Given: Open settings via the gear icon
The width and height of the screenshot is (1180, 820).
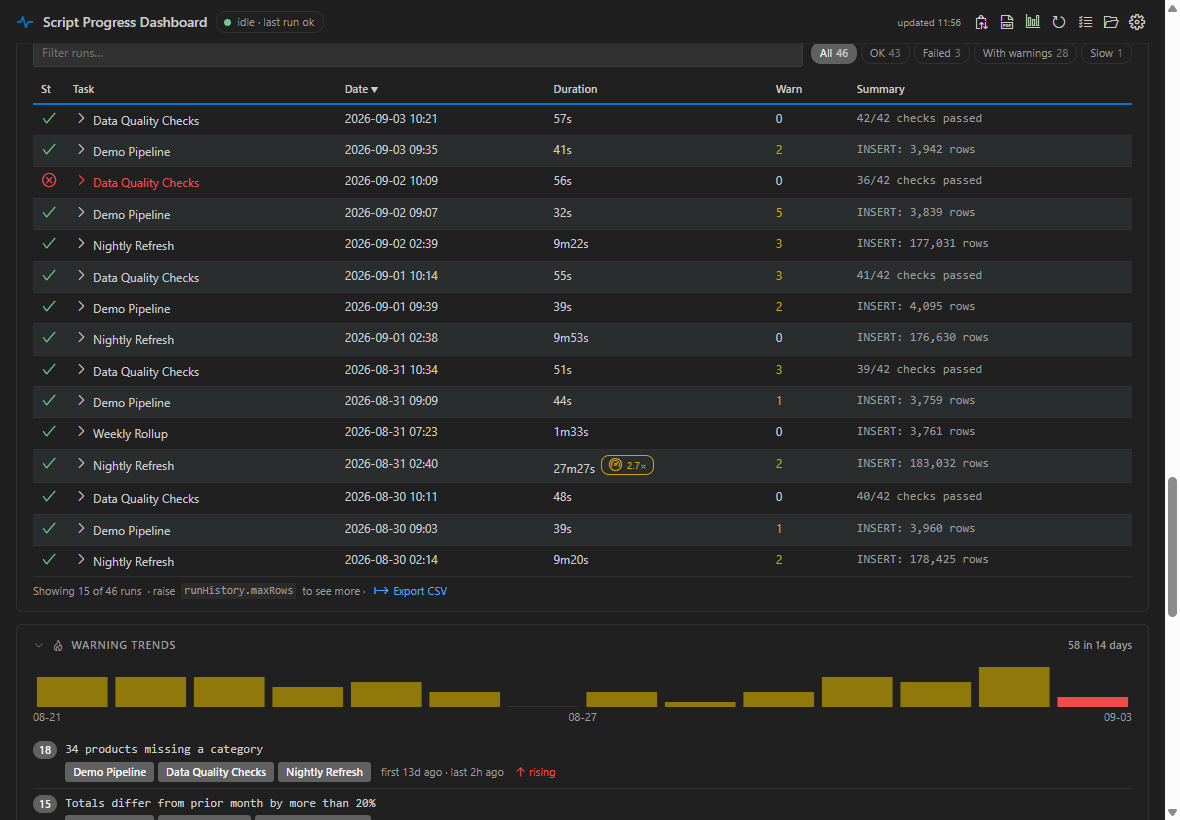Looking at the screenshot, I should 1137,23.
